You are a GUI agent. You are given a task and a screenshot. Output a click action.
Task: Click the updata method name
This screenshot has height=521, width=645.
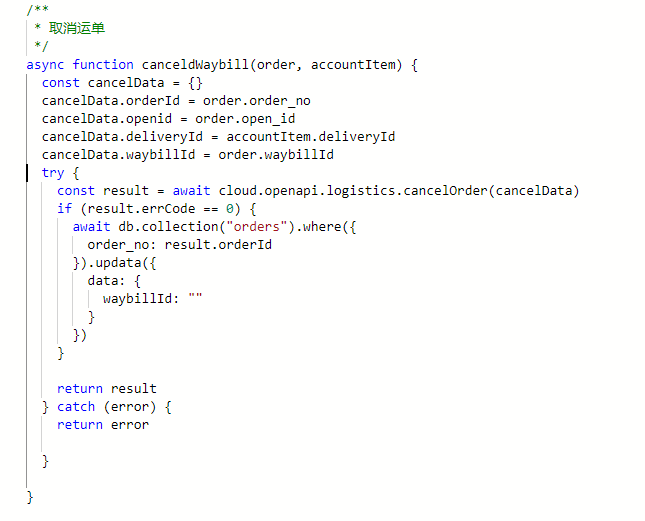(118, 263)
